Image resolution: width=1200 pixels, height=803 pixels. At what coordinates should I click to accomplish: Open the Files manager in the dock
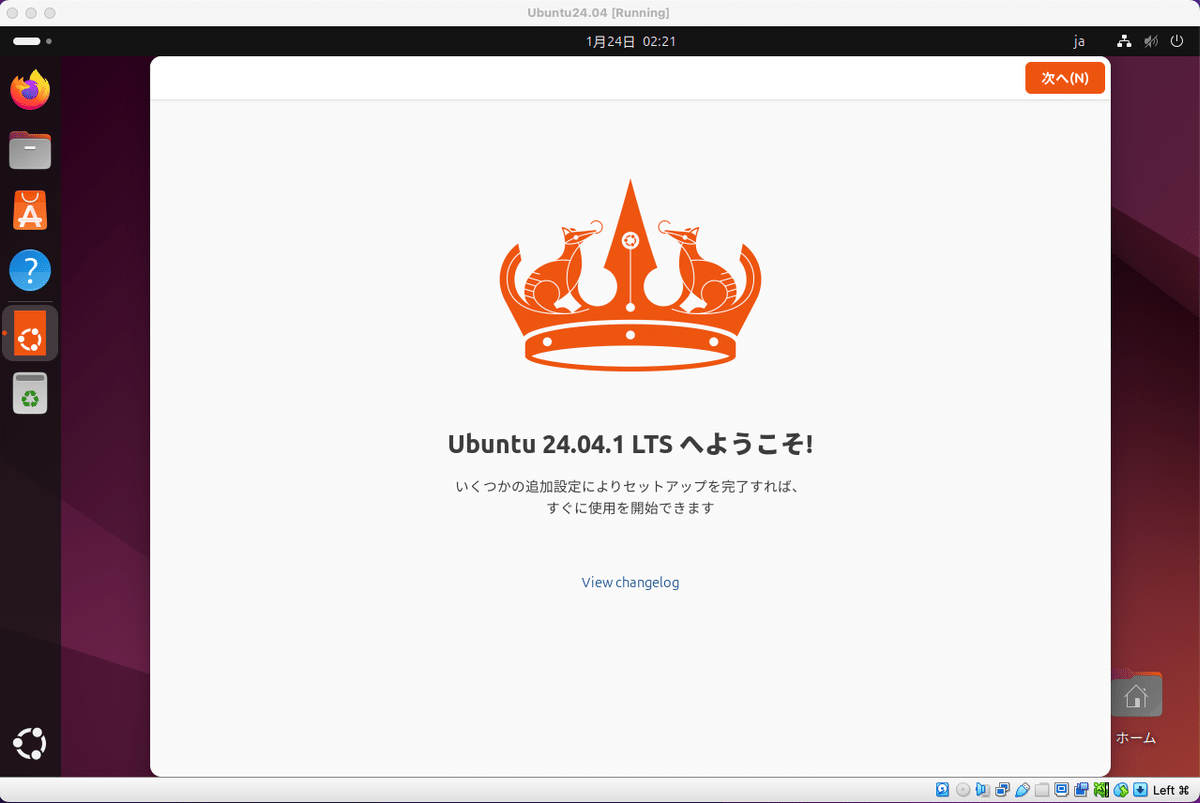pyautogui.click(x=30, y=151)
